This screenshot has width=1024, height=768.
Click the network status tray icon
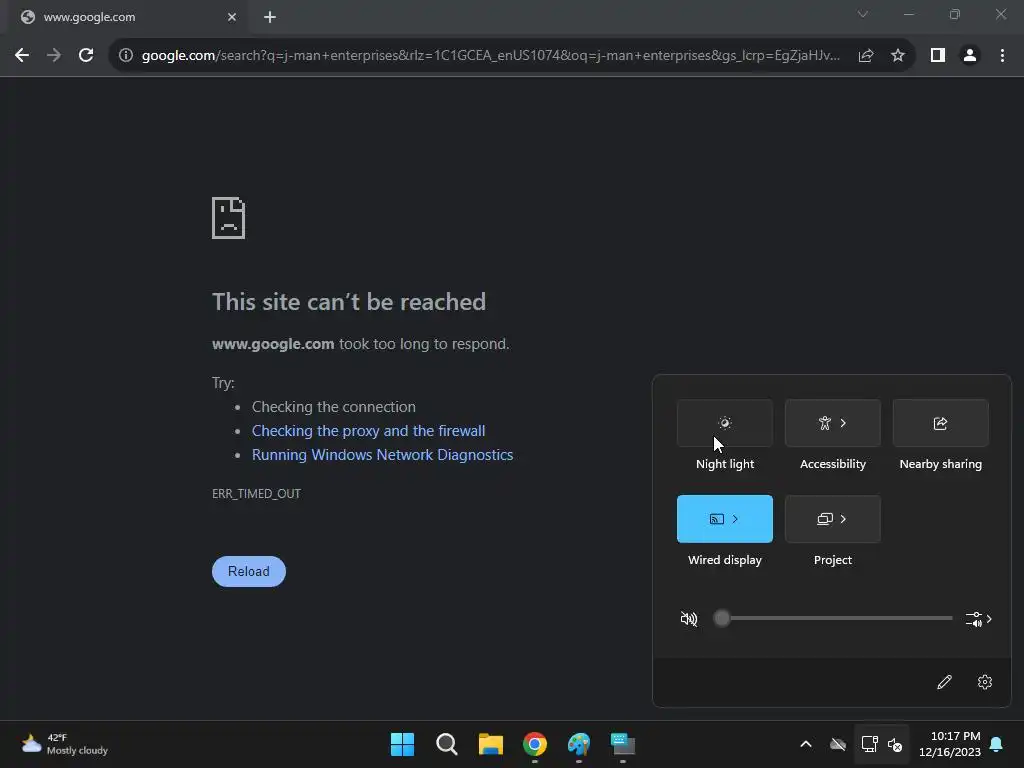[x=869, y=744]
